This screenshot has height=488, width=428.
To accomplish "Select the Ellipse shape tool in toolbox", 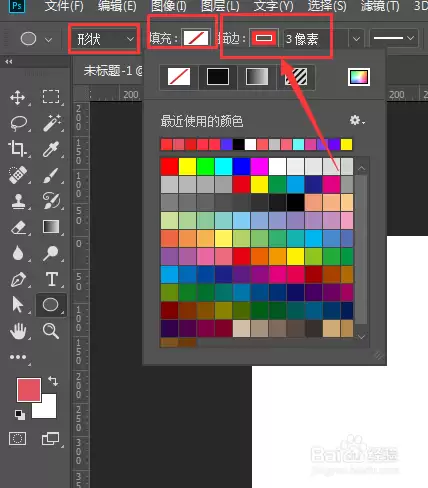I will coord(50,304).
